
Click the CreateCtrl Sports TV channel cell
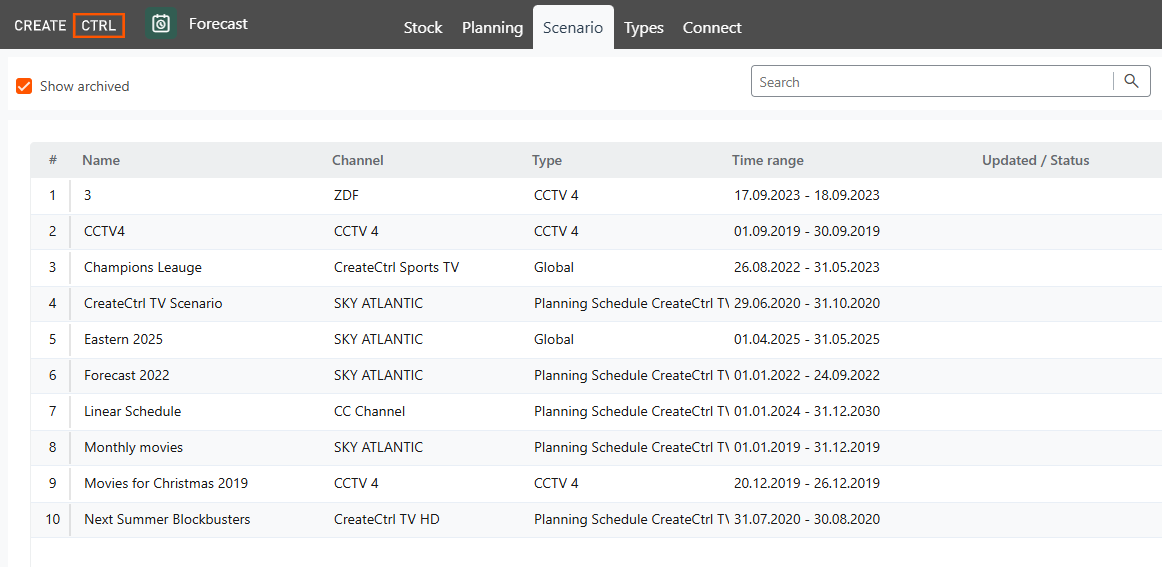pyautogui.click(x=396, y=268)
